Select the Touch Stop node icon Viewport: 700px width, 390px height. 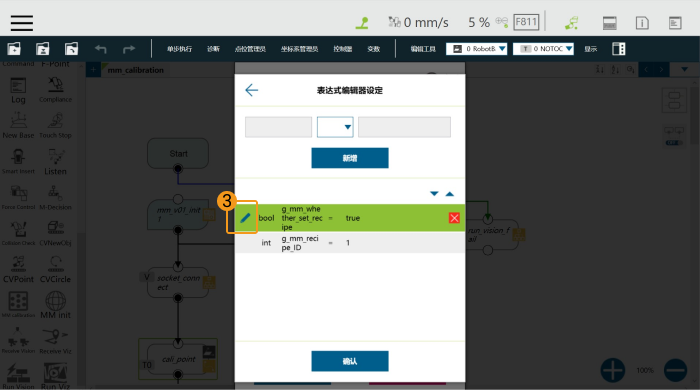click(x=55, y=126)
